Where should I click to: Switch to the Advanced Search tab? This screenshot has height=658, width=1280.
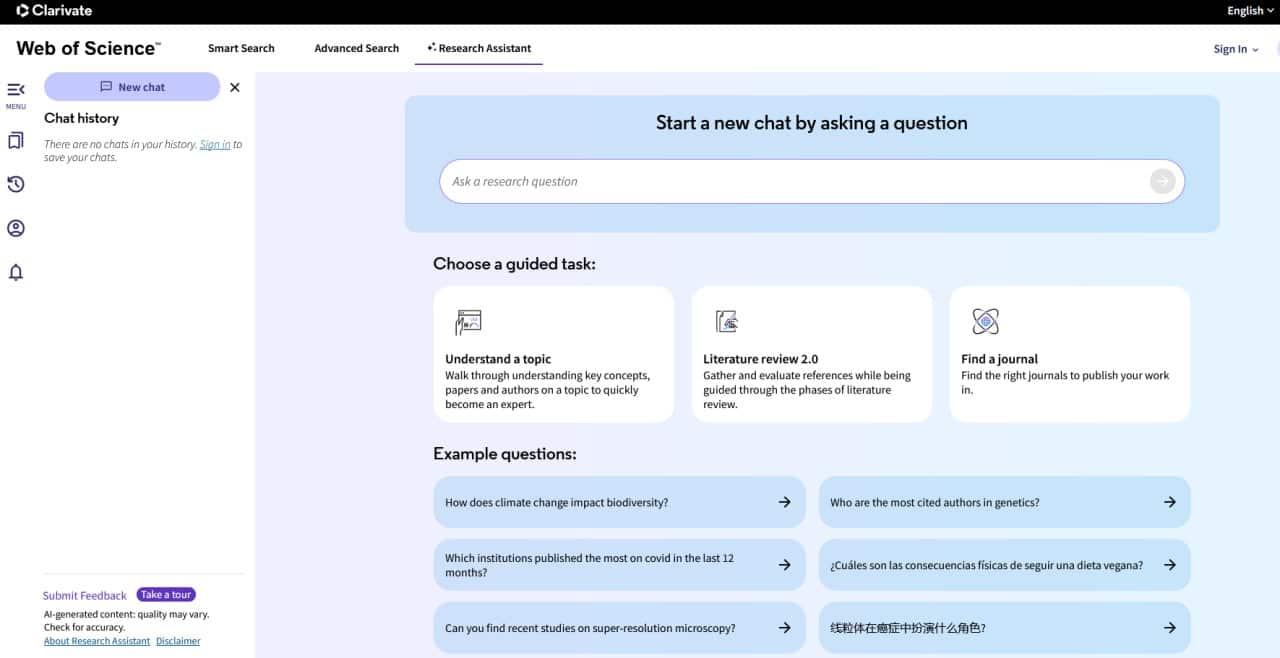(x=356, y=48)
